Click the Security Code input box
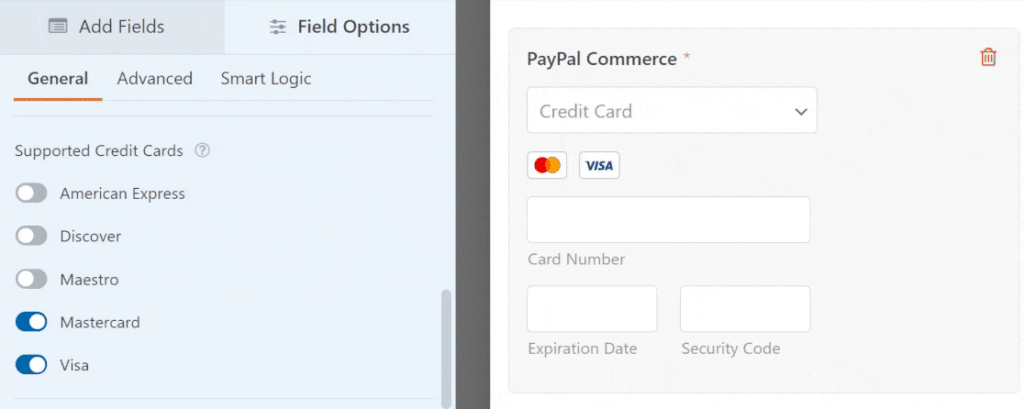The height and width of the screenshot is (409, 1024). (x=744, y=308)
